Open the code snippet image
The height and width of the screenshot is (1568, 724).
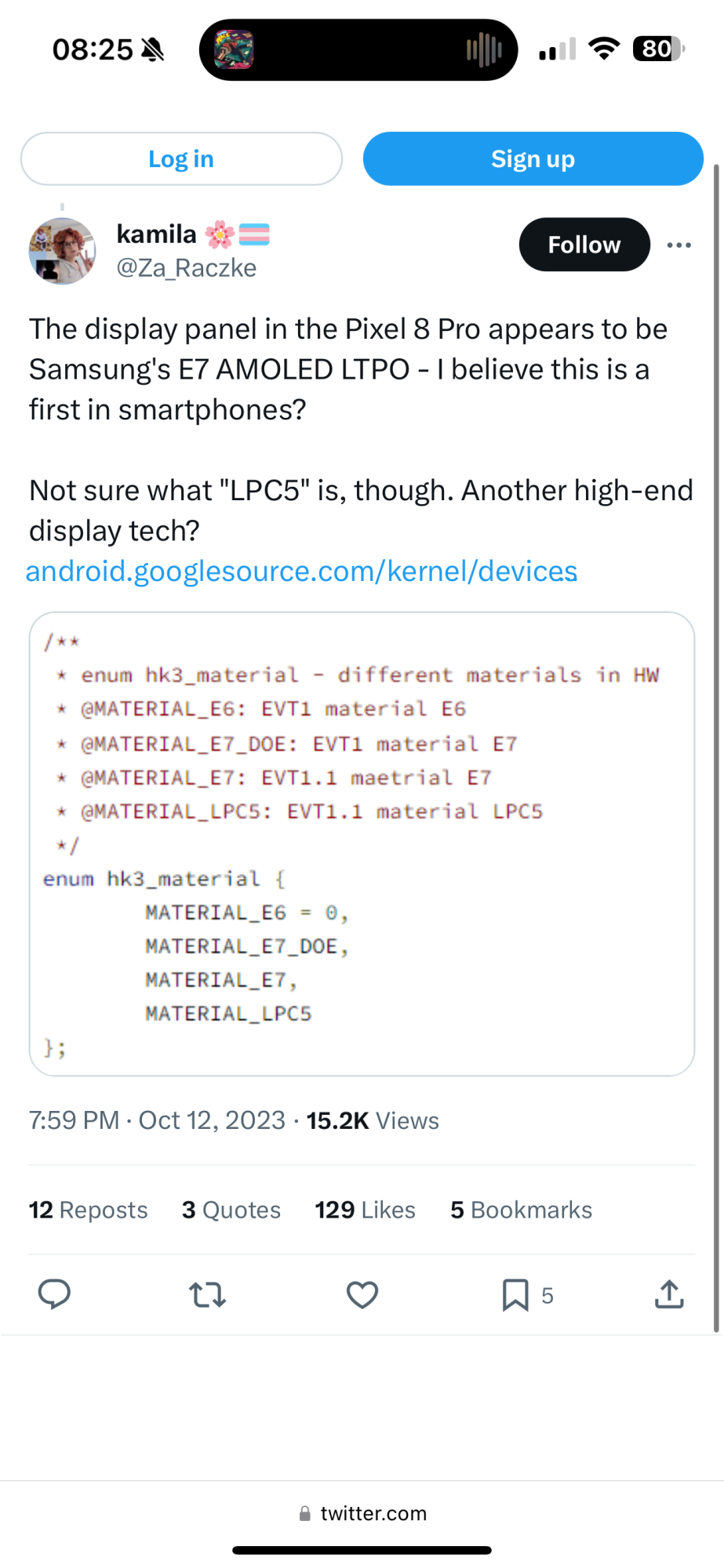click(x=362, y=844)
